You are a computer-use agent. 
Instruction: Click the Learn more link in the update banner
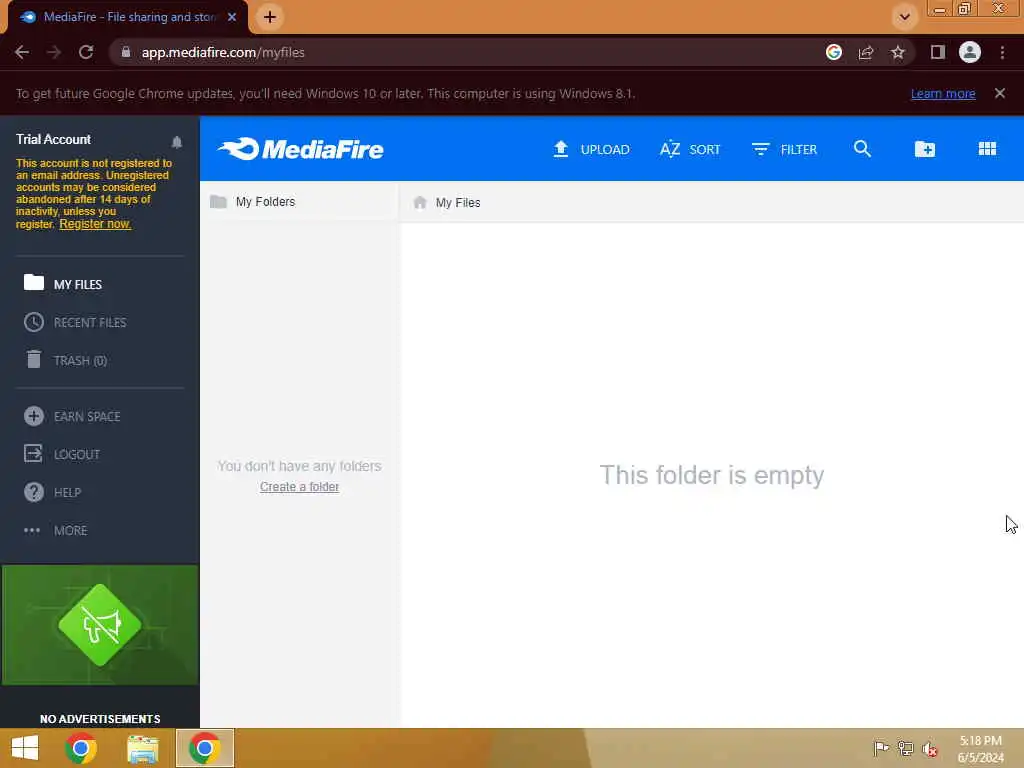pos(943,93)
